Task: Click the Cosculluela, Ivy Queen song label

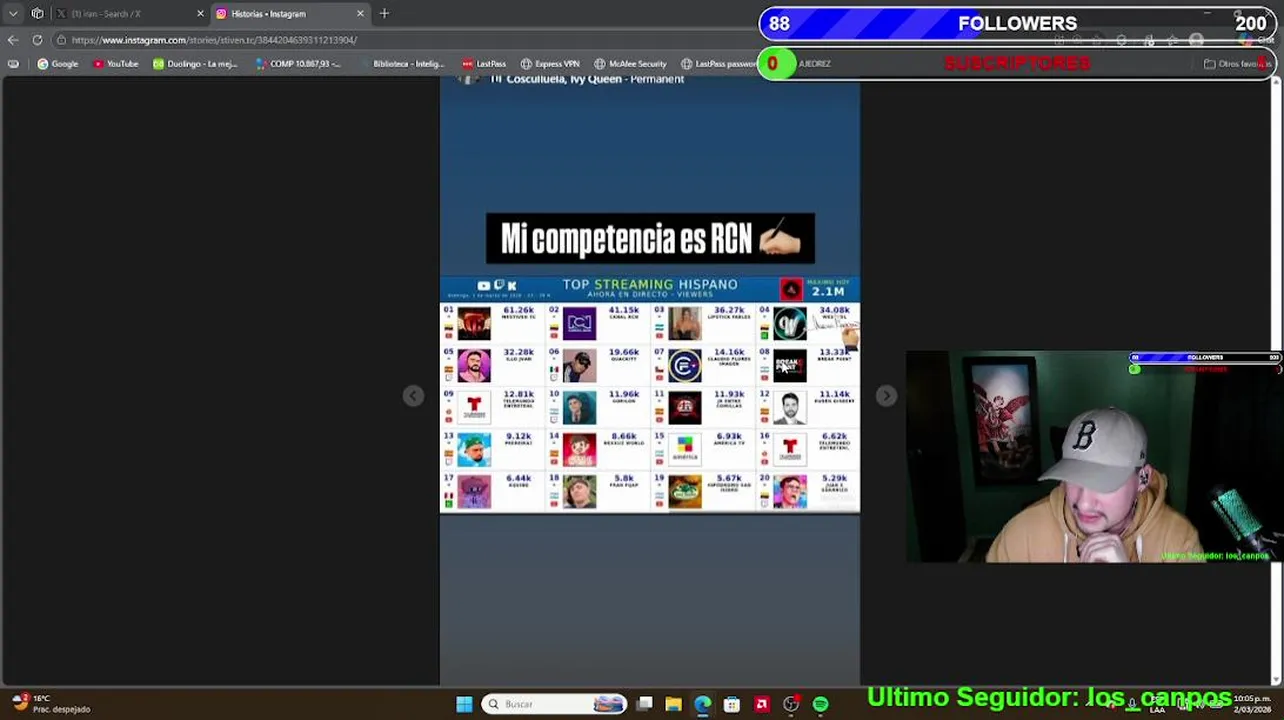Action: click(586, 79)
